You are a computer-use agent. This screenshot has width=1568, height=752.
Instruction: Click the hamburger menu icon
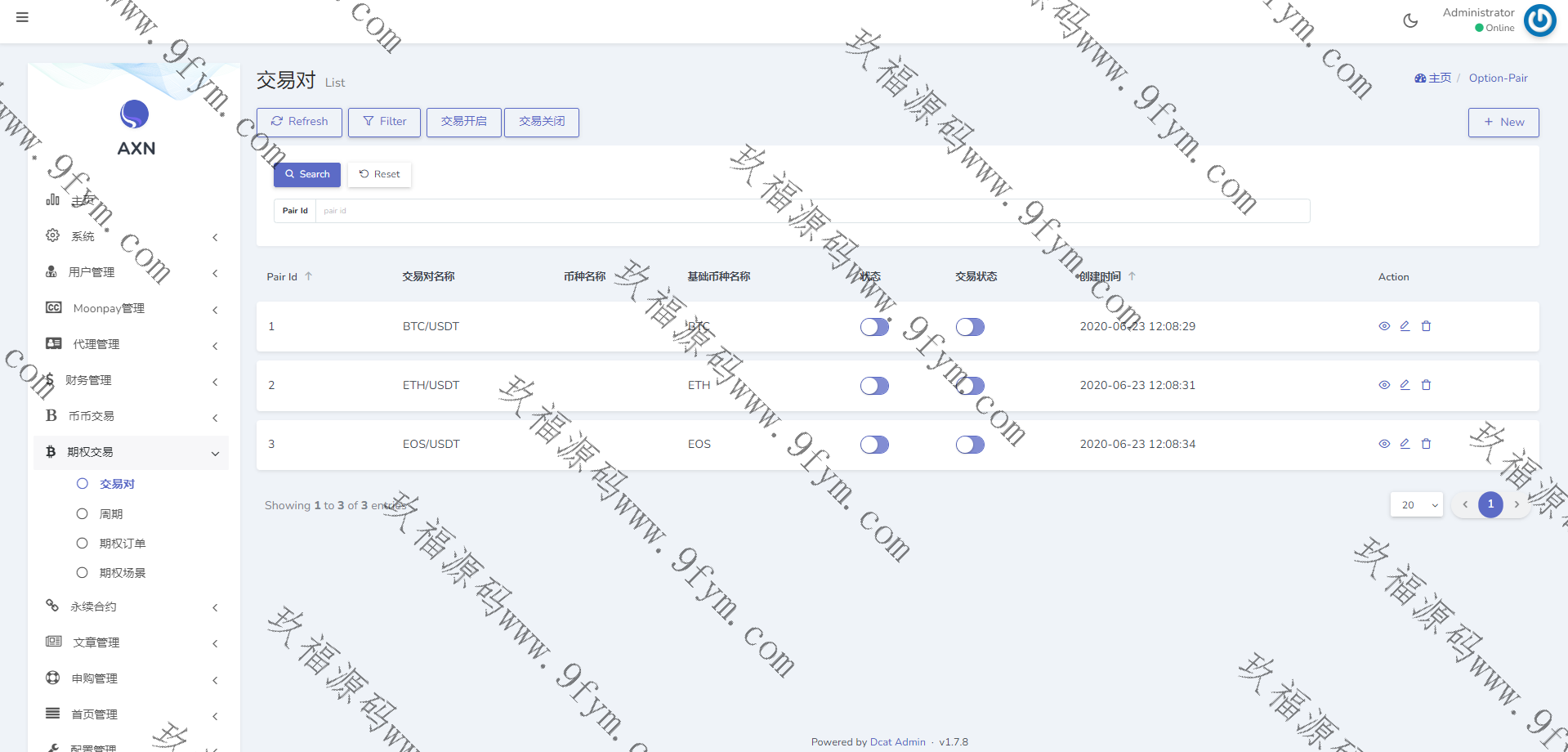[x=22, y=17]
